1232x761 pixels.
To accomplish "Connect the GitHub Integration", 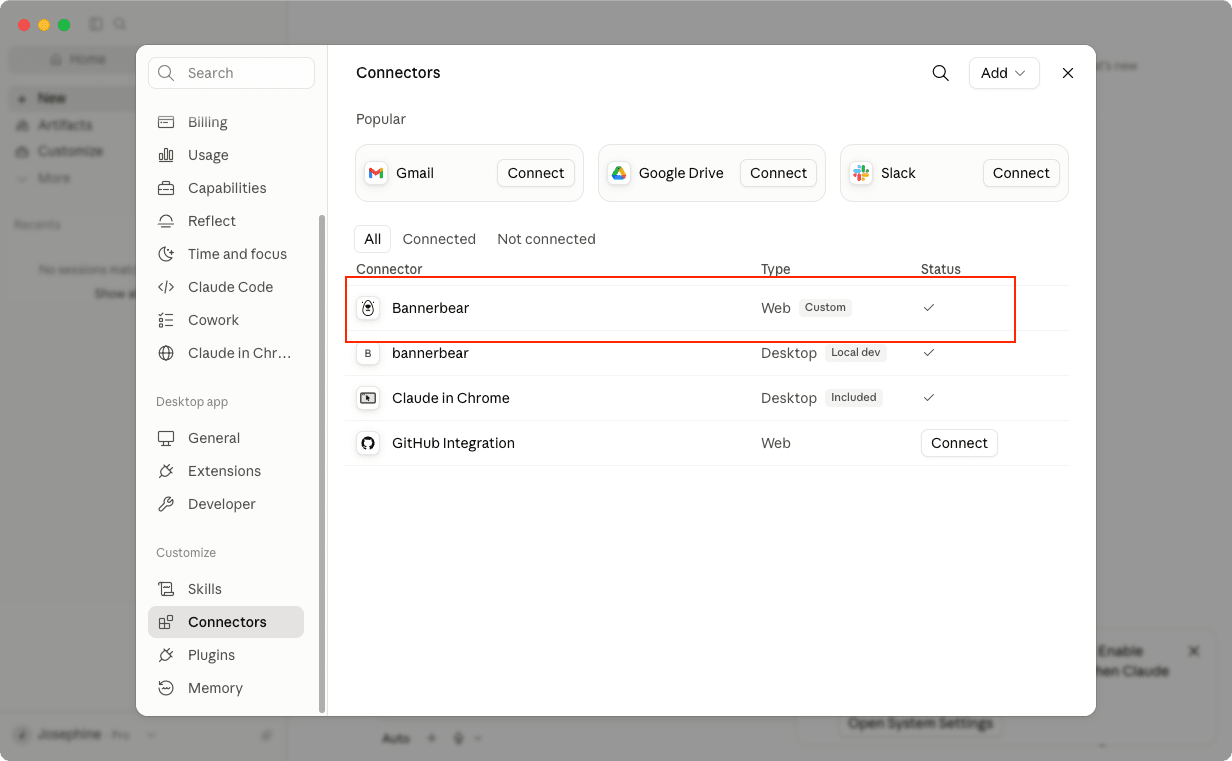I will click(x=959, y=443).
